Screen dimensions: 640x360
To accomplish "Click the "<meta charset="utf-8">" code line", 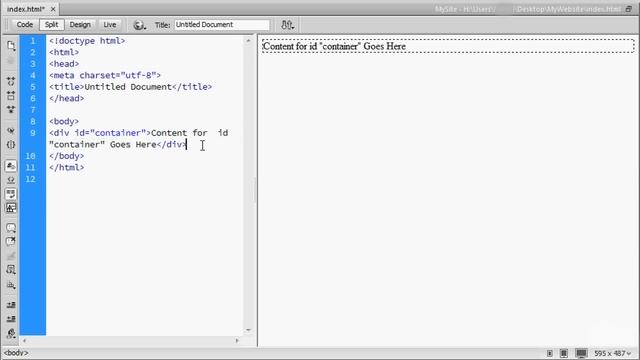I will [105, 76].
